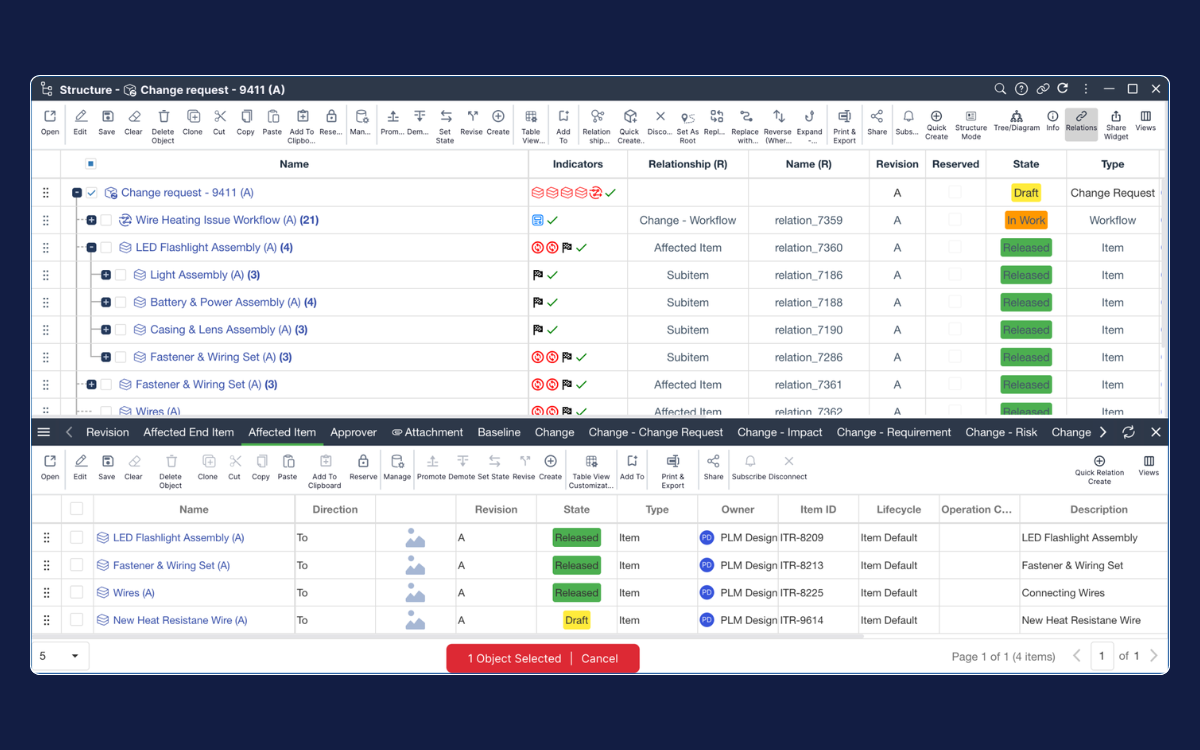Screen dimensions: 1200x750
Task: Toggle checkbox for Change request - 9411 row
Action: pyautogui.click(x=92, y=193)
